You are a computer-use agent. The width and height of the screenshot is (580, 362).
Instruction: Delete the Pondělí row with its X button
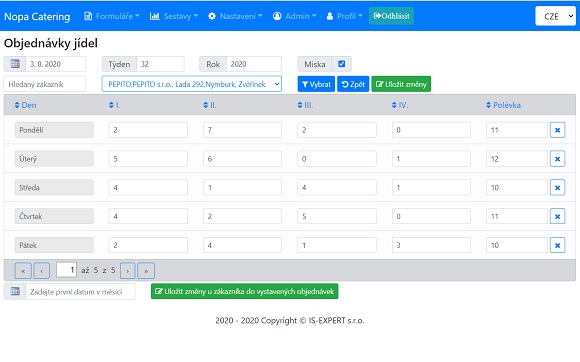(x=557, y=130)
